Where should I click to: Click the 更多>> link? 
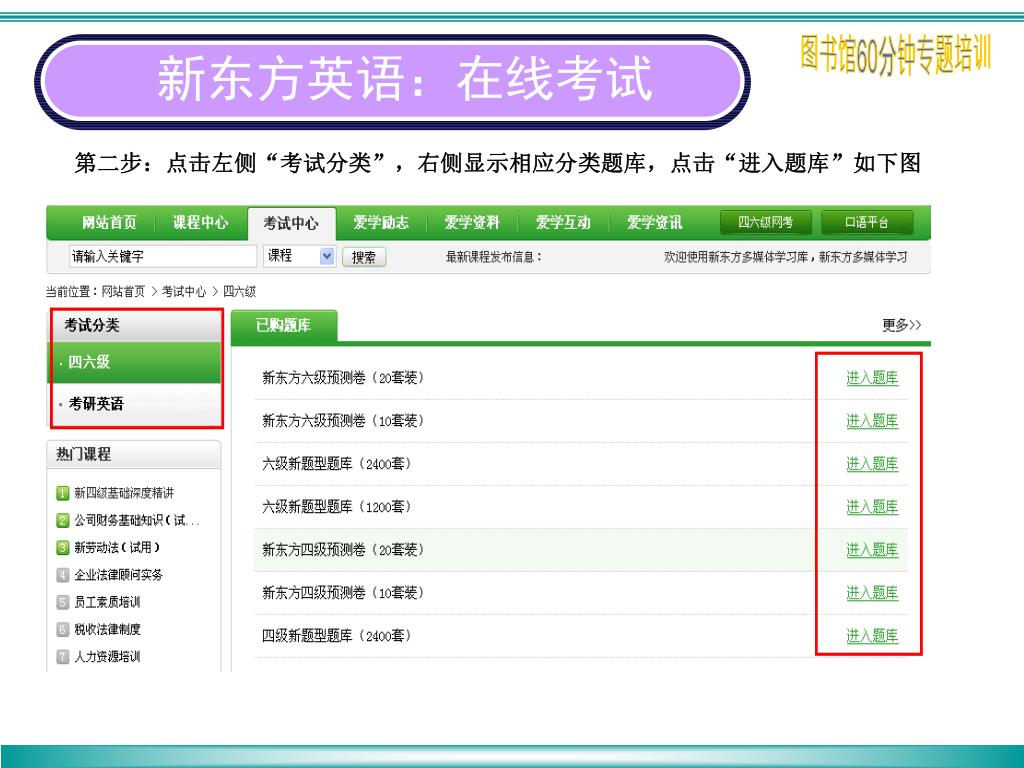[x=901, y=325]
